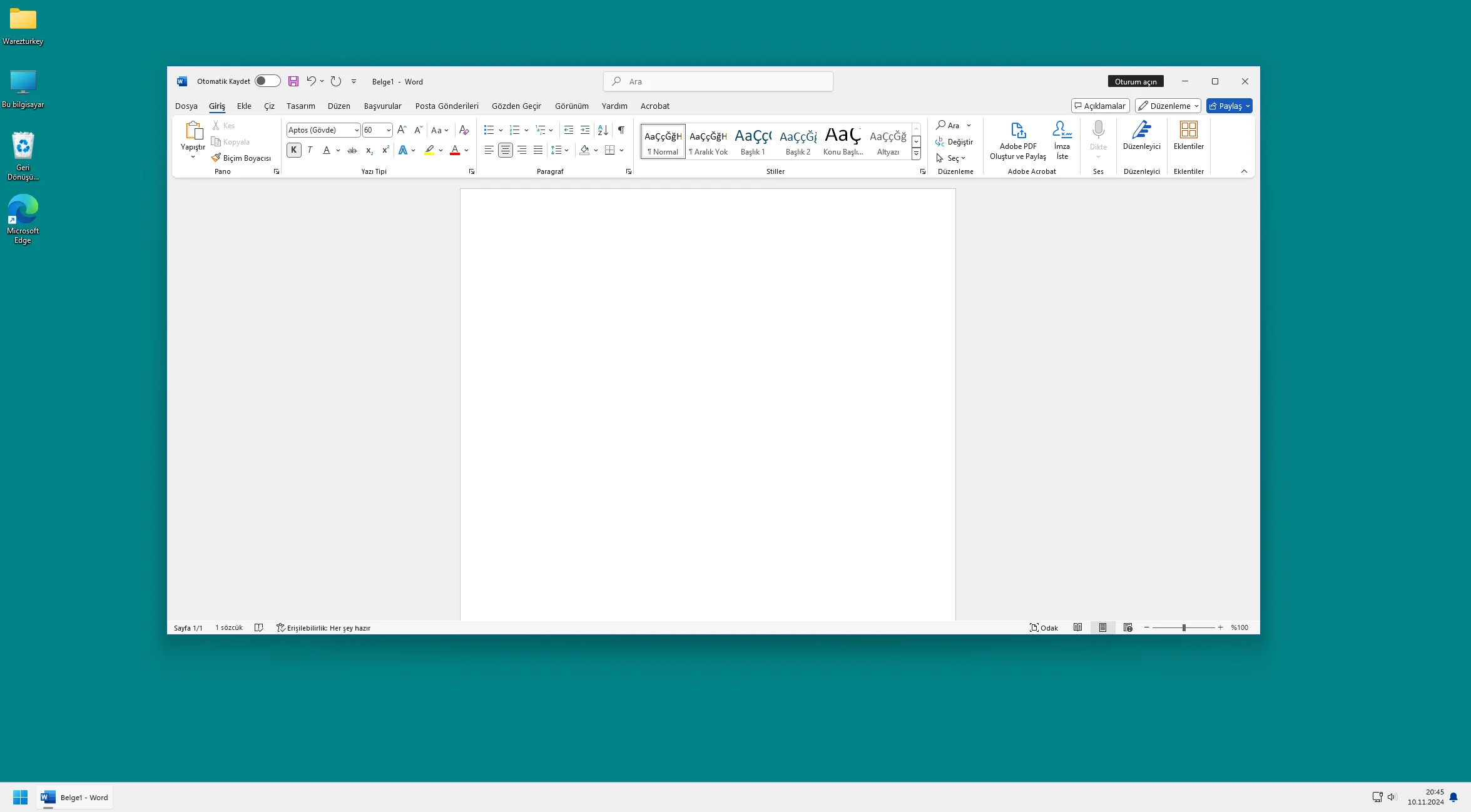Viewport: 1471px width, 812px height.
Task: Expand the line spacing options dropdown
Action: coord(568,150)
